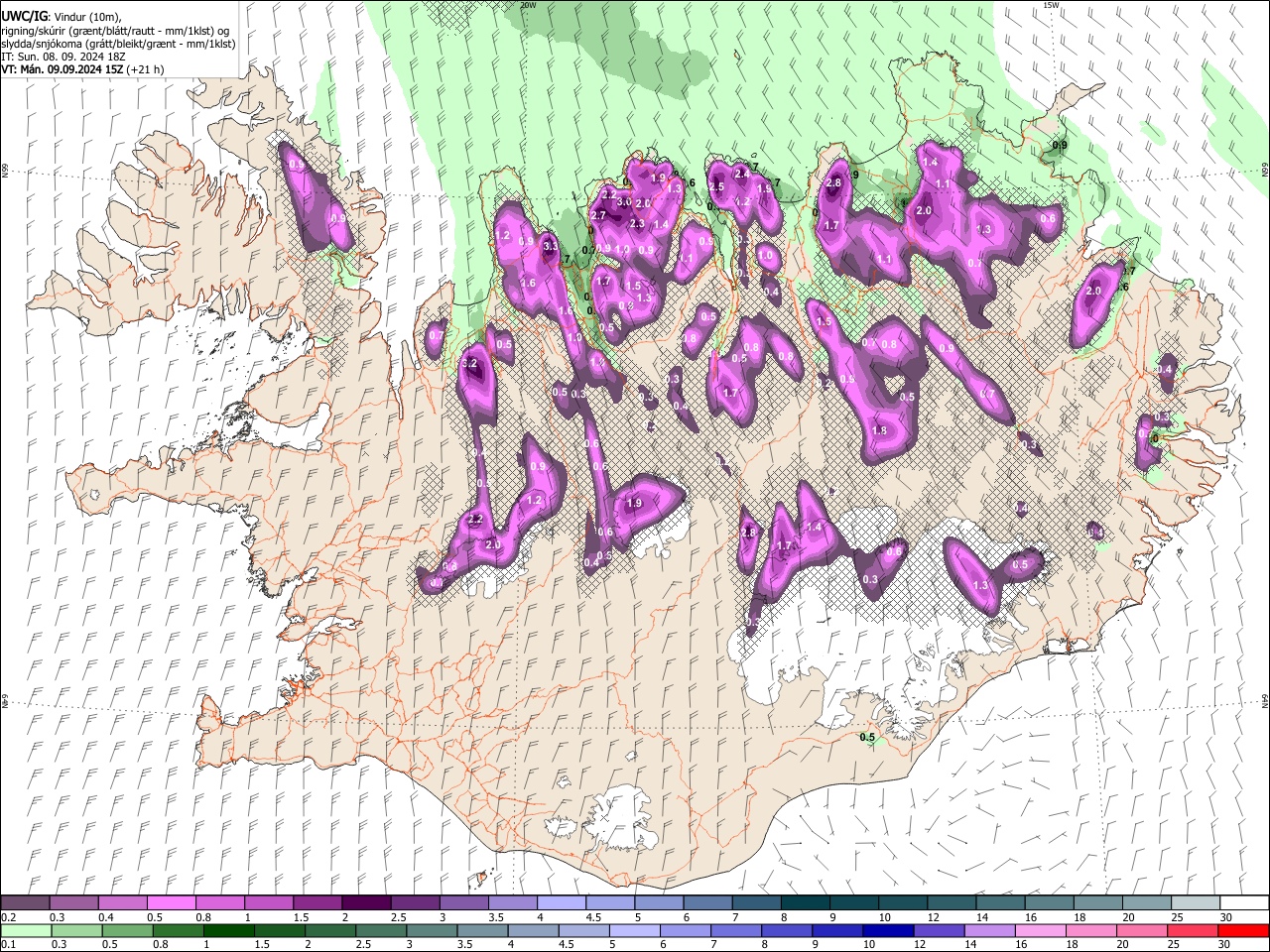Screen dimensions: 1270x952
Task: Pick the grey-purple swatch between 0.2 and 0.3
Action: click(x=25, y=903)
